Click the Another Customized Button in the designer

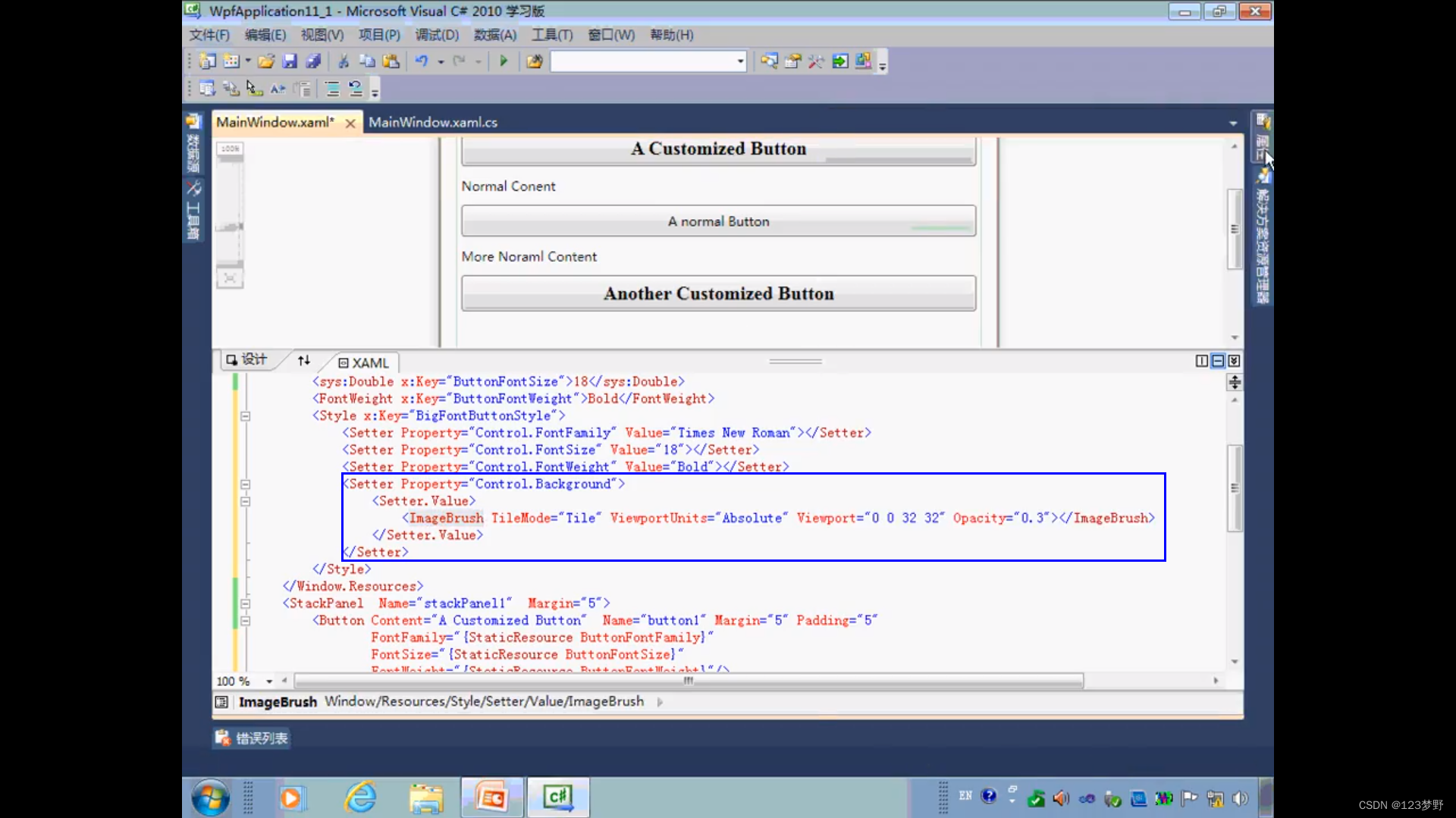tap(718, 293)
